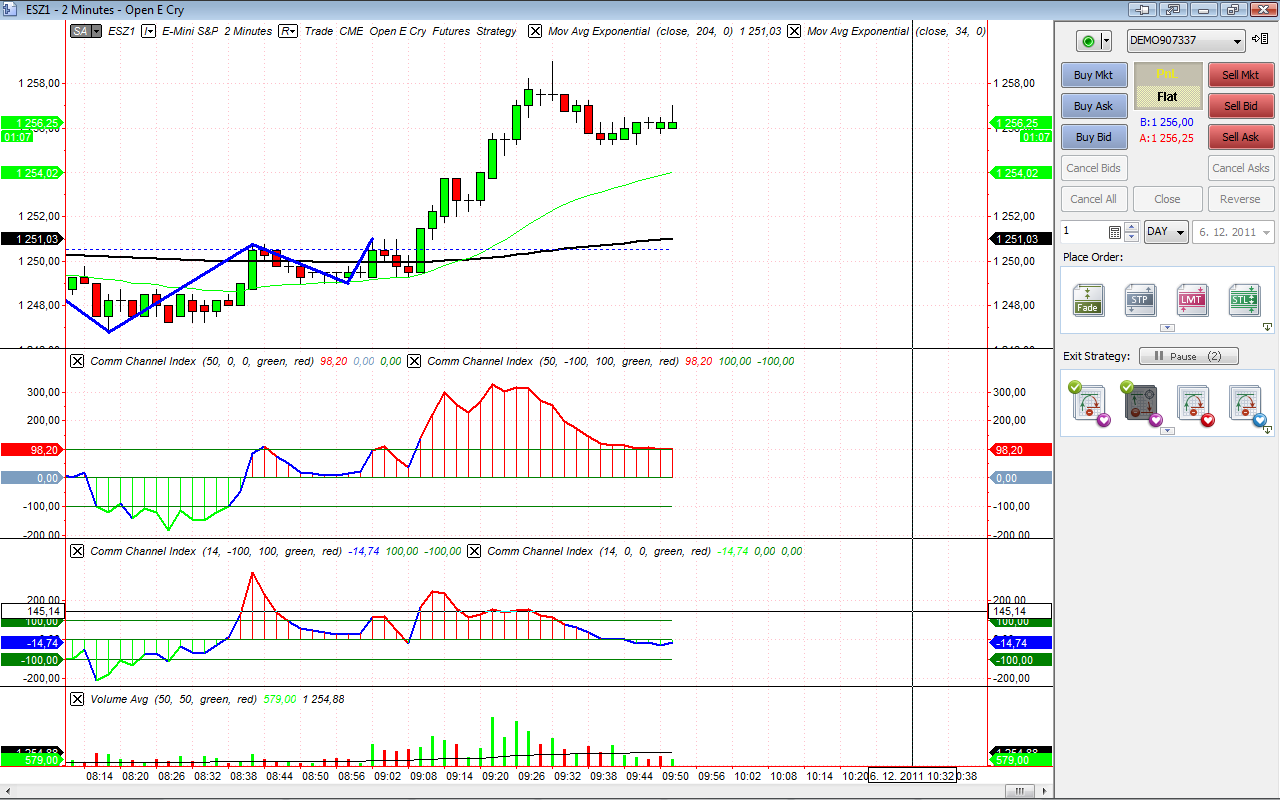Click the green connection status indicator

[x=1087, y=41]
